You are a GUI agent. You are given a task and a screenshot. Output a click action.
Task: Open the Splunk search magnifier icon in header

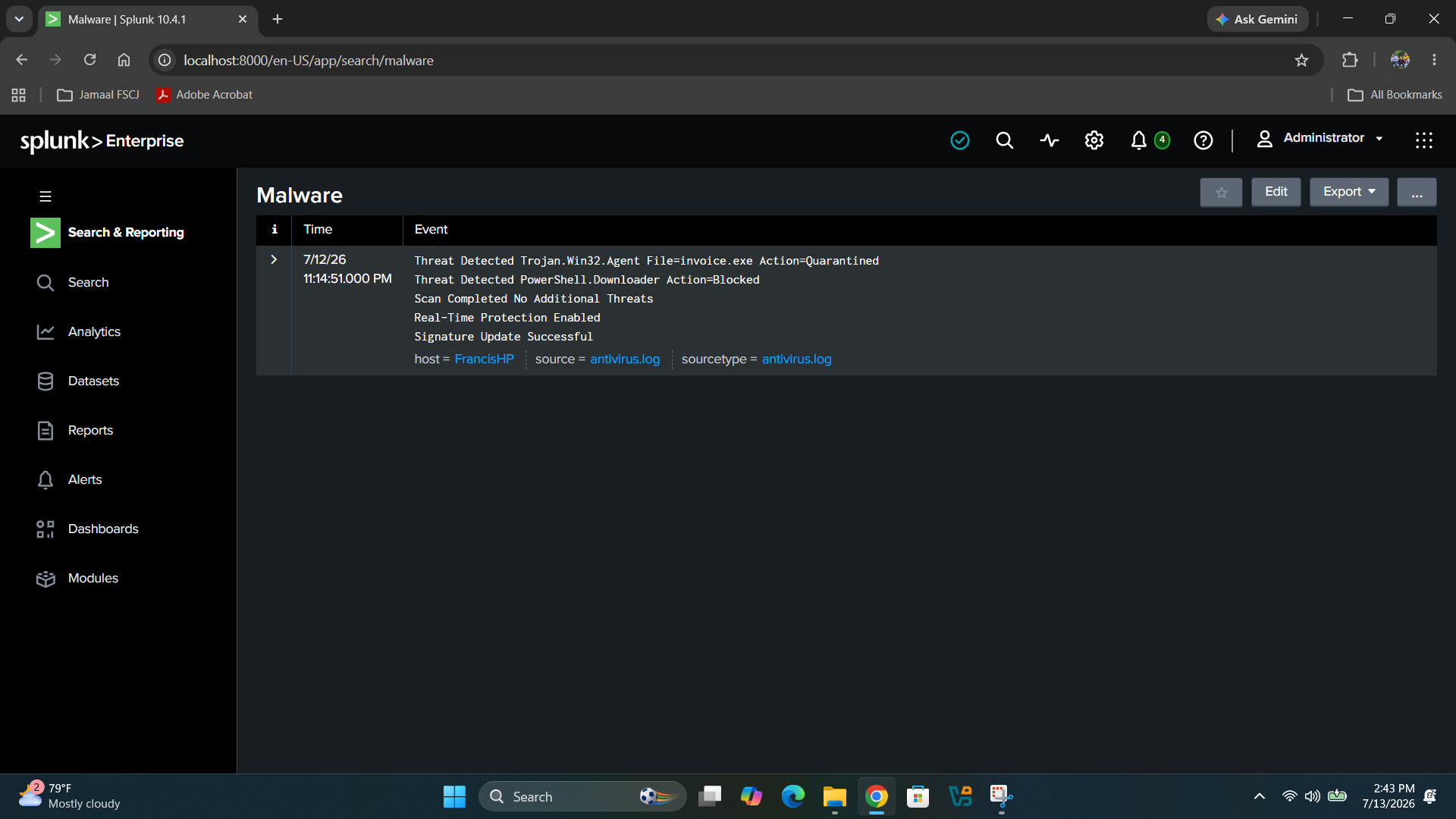(x=1004, y=140)
